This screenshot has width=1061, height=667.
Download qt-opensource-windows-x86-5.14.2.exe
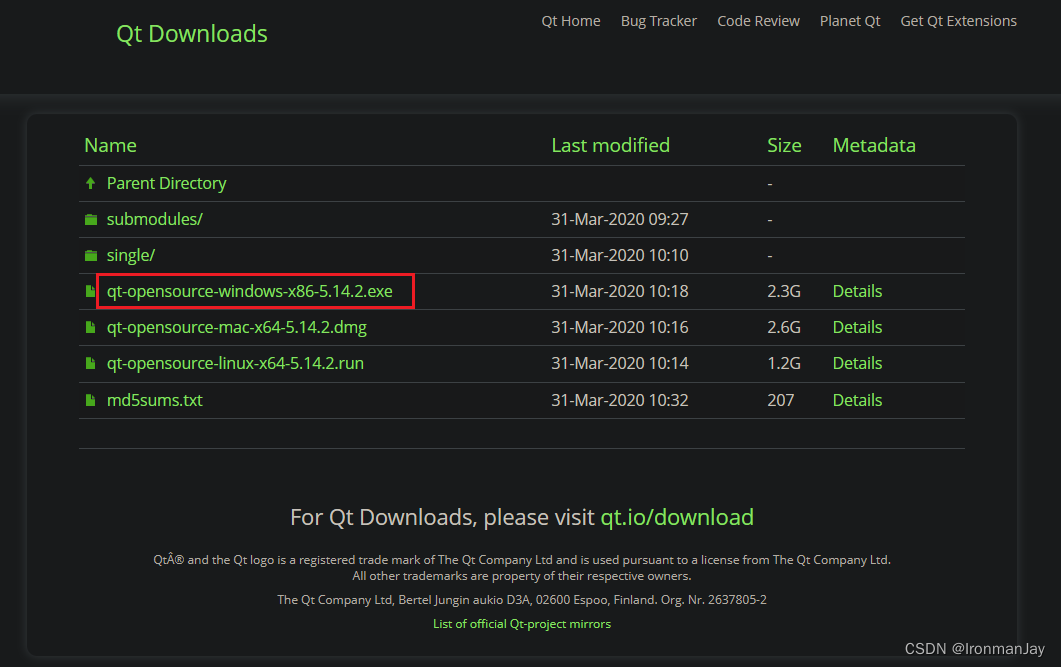click(250, 291)
